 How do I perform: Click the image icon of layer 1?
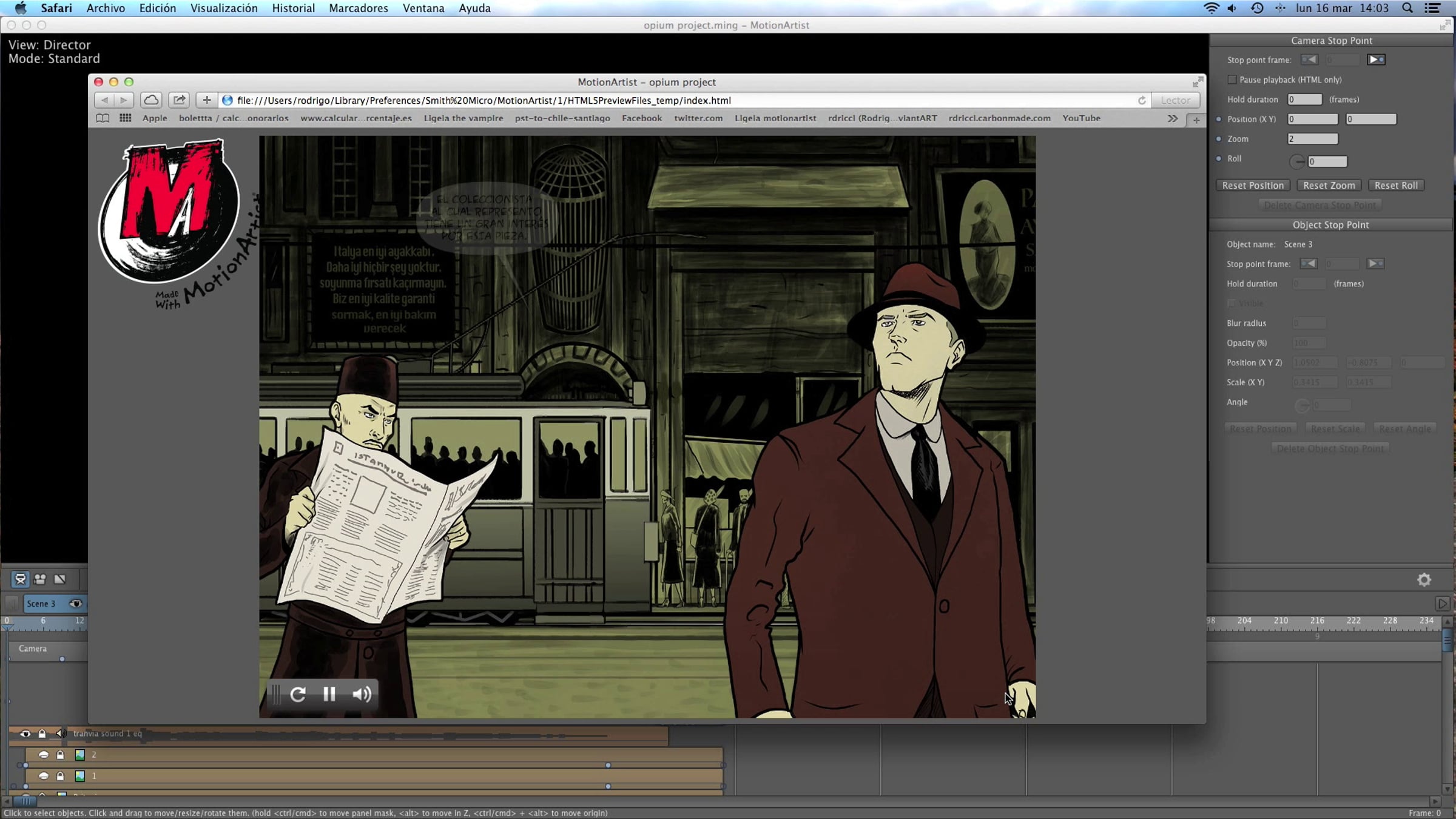[x=79, y=776]
